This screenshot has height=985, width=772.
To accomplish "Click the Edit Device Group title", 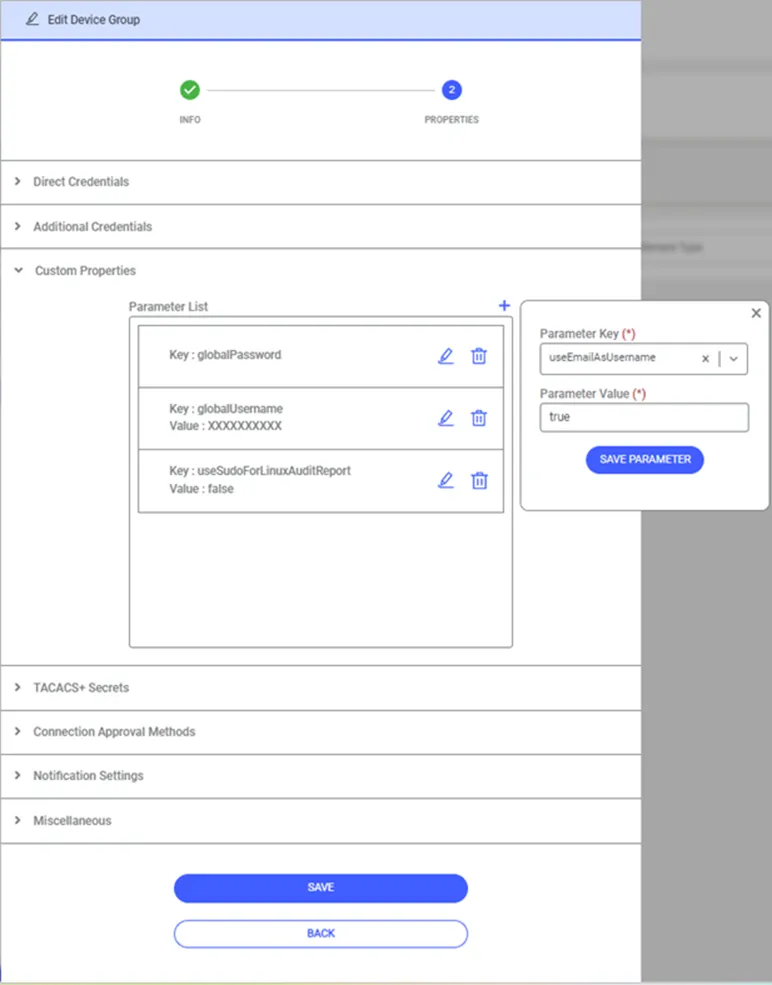I will coord(94,19).
